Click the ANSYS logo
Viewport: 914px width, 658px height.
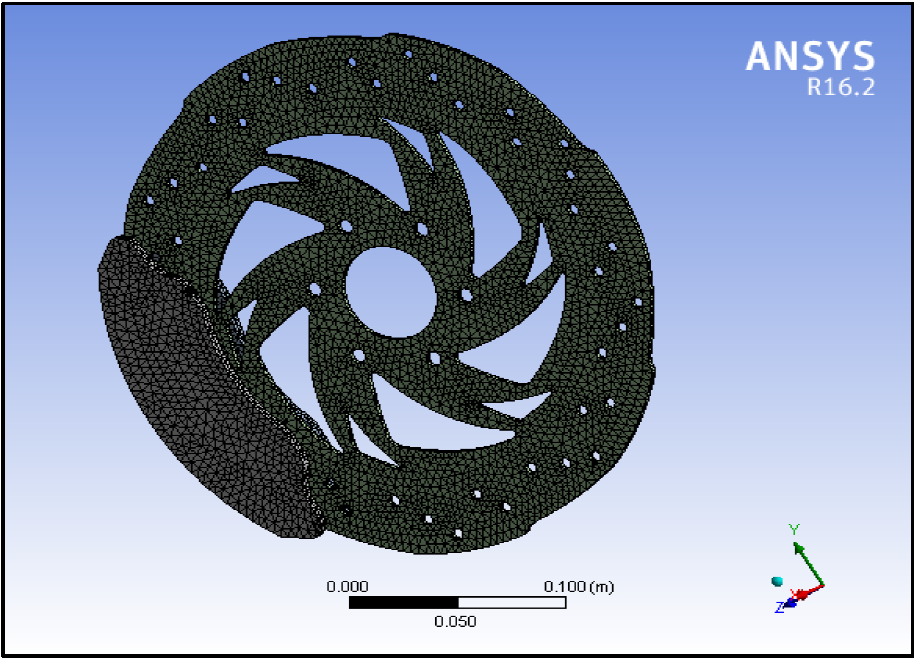(809, 56)
